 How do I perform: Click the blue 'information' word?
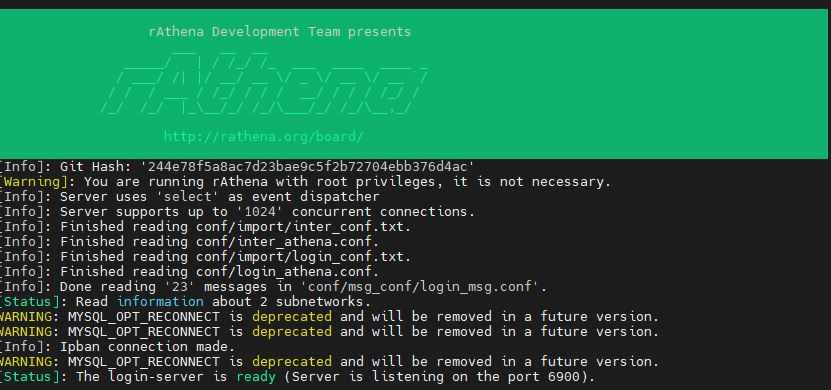[x=160, y=302]
